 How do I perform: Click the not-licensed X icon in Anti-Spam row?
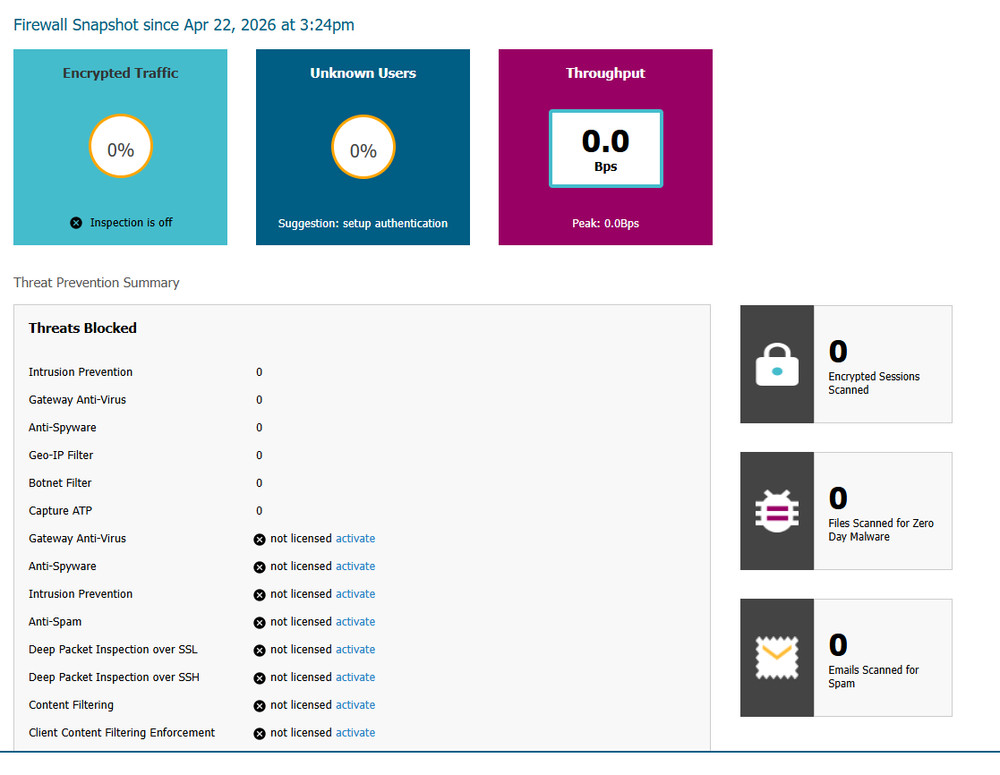pyautogui.click(x=260, y=622)
